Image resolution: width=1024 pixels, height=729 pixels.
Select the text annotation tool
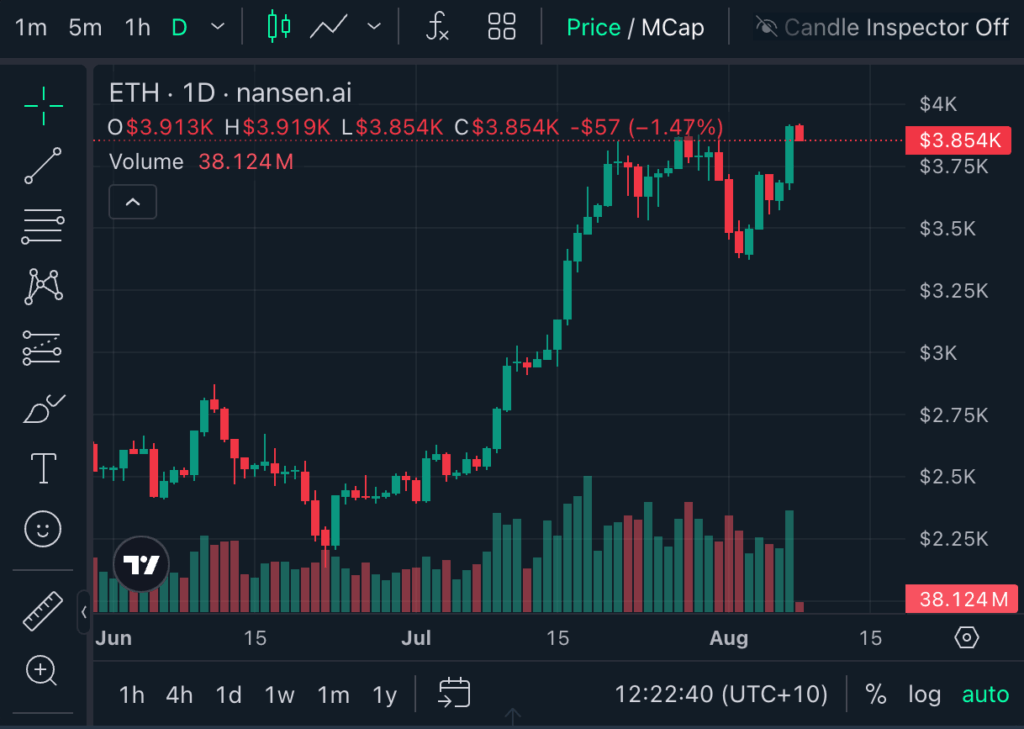pos(42,468)
